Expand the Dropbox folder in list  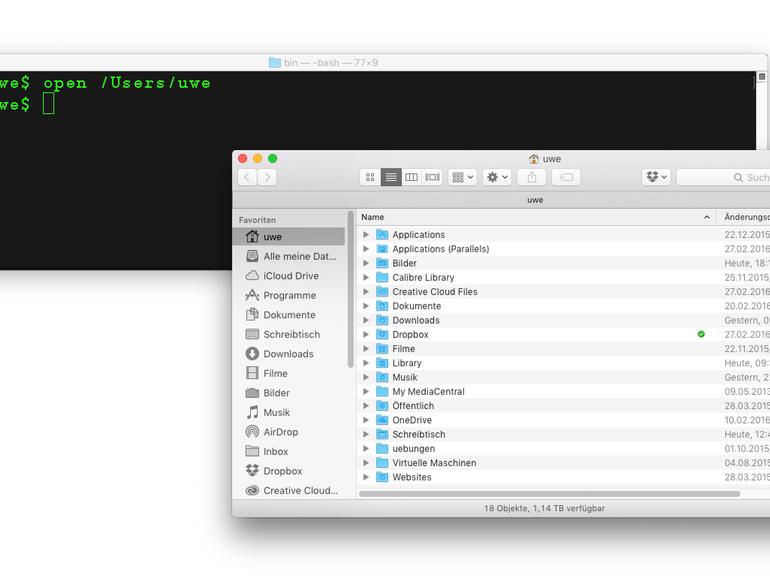click(x=366, y=334)
